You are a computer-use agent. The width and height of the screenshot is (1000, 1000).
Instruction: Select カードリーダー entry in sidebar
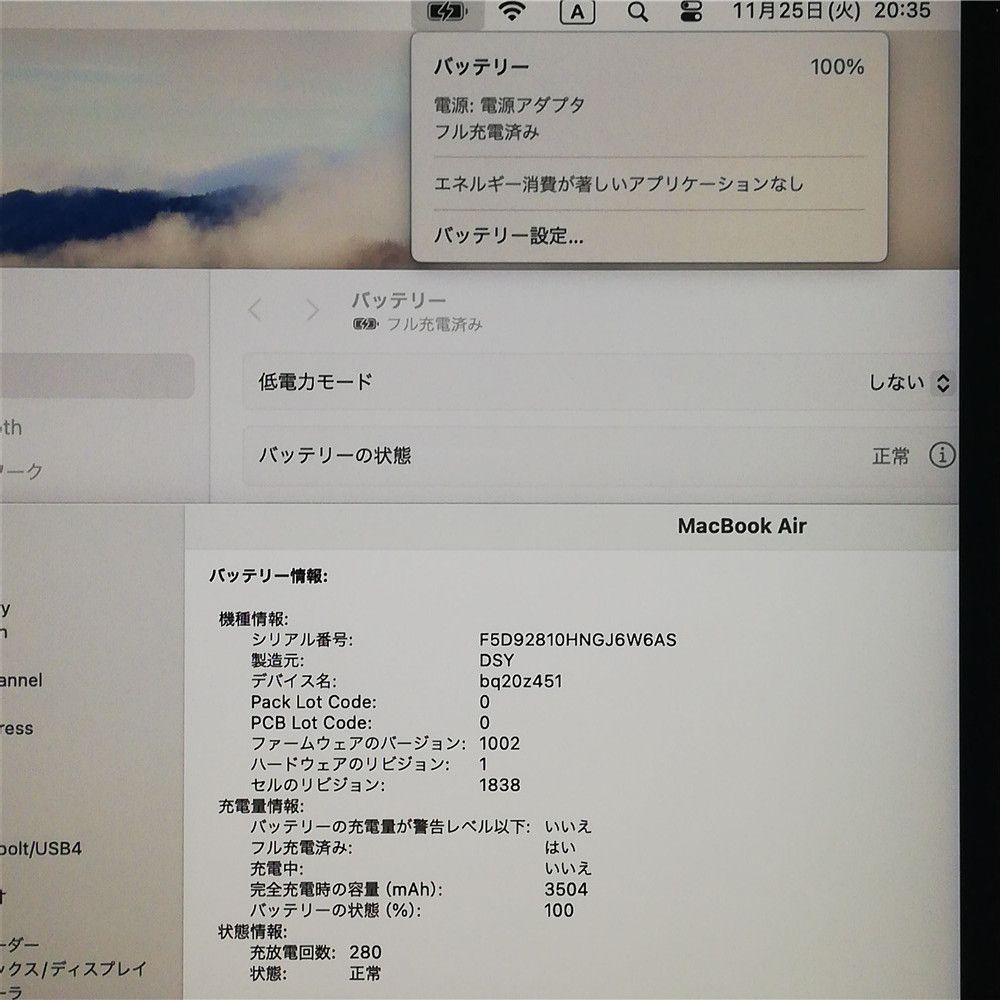tap(20, 944)
